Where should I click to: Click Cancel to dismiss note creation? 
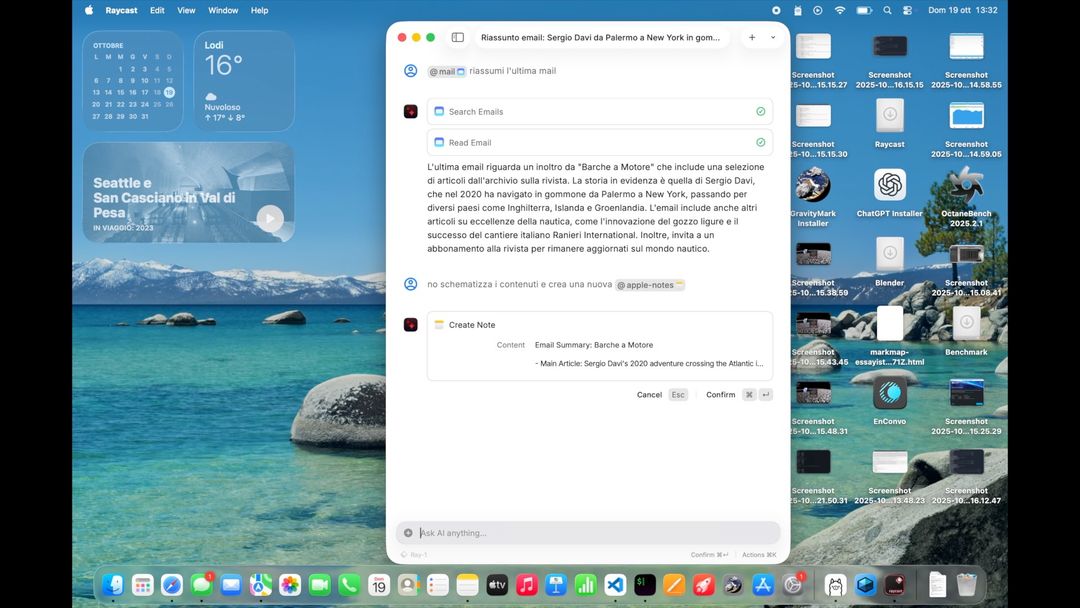pyautogui.click(x=649, y=395)
